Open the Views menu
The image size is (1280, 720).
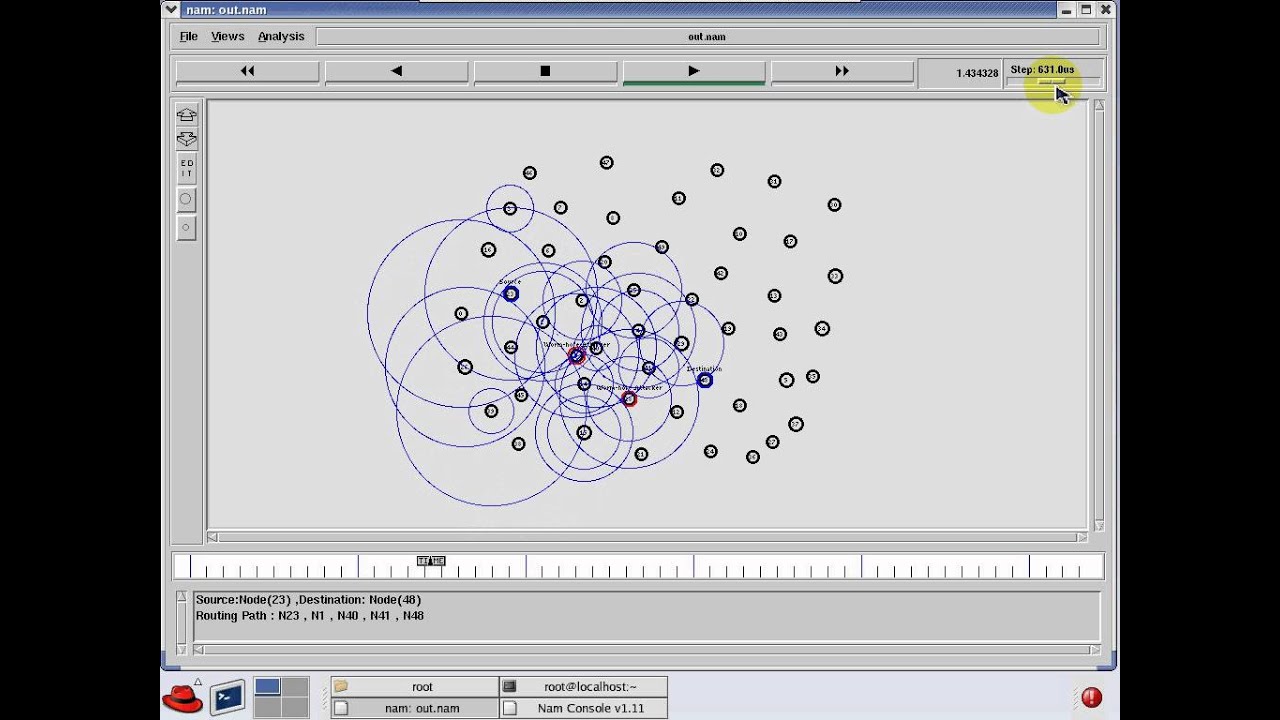(228, 36)
